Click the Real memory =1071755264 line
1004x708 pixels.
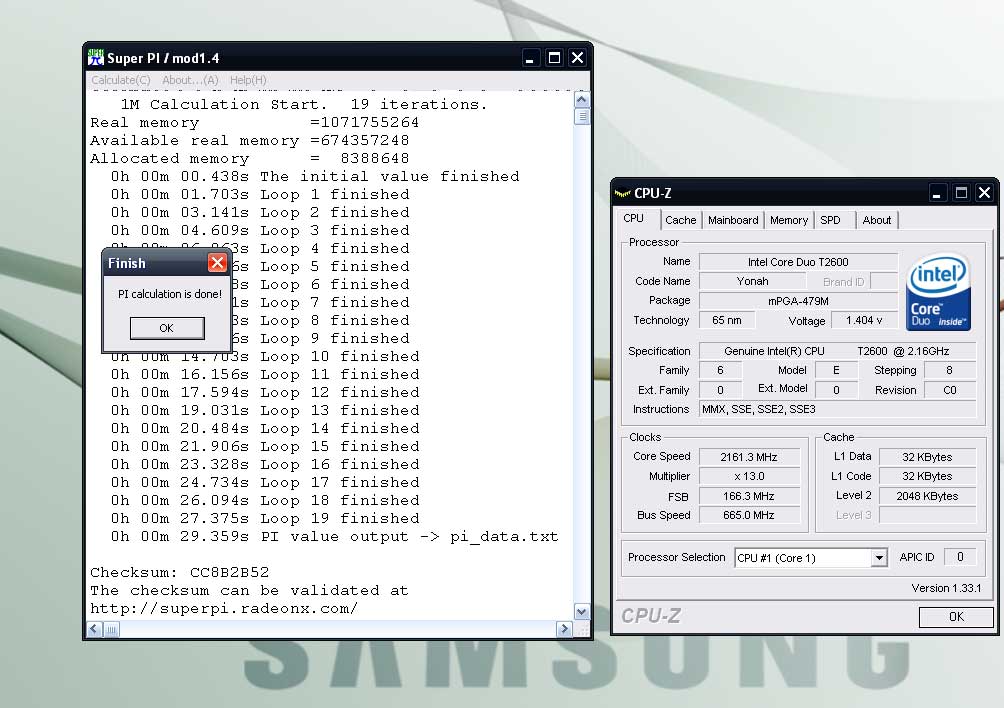(x=254, y=122)
